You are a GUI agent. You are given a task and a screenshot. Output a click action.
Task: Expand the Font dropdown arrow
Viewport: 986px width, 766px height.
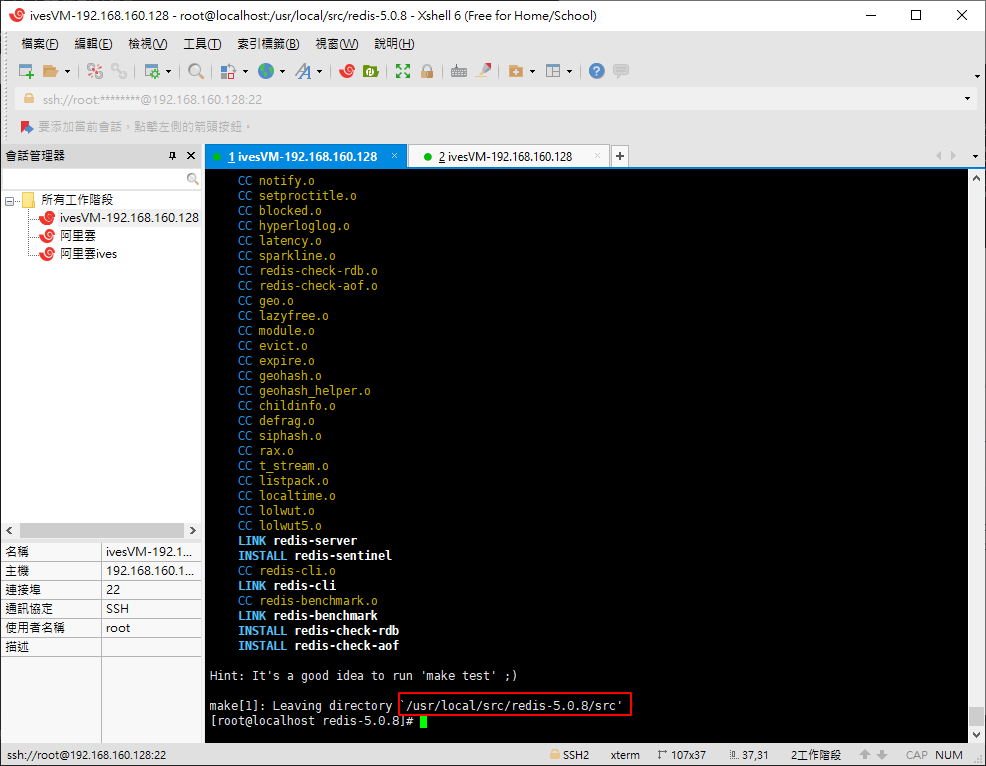click(319, 72)
